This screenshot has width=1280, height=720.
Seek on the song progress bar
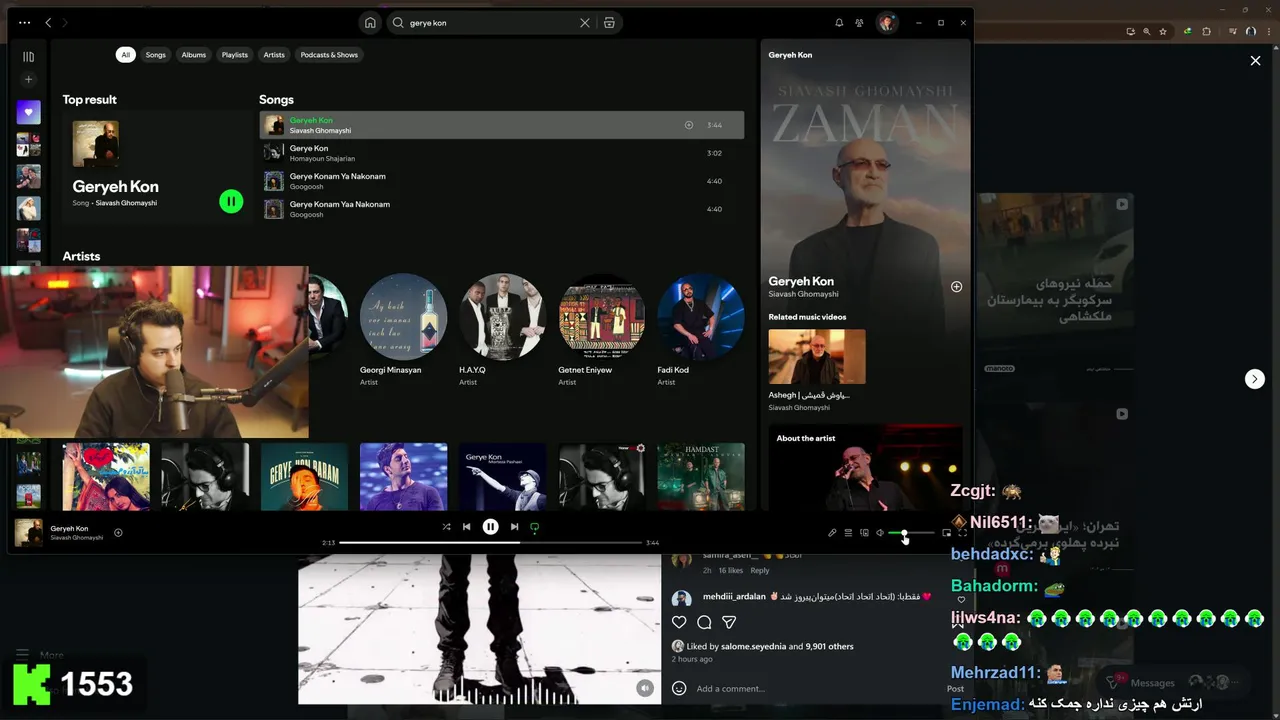click(x=490, y=542)
